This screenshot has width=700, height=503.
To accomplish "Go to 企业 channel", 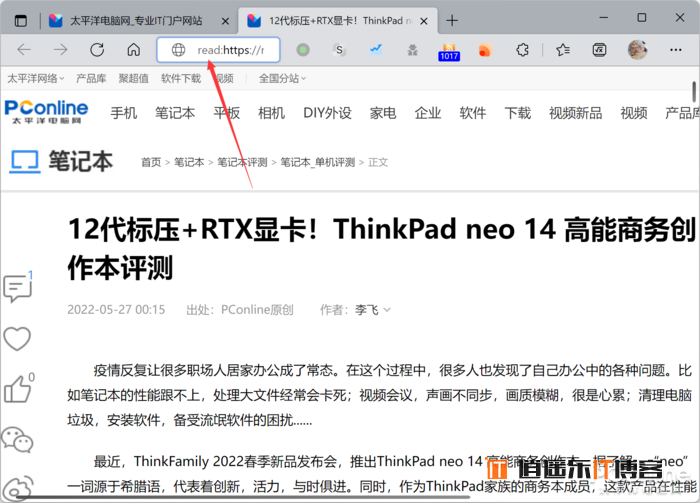I will (x=428, y=113).
